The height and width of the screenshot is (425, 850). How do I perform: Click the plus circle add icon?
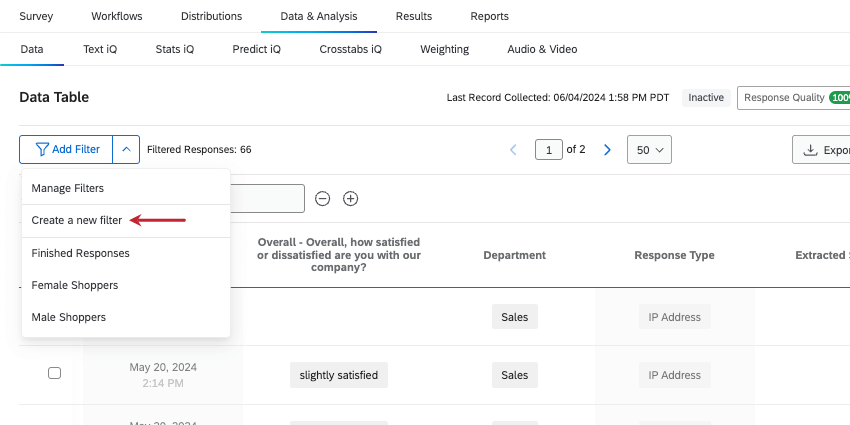click(351, 198)
